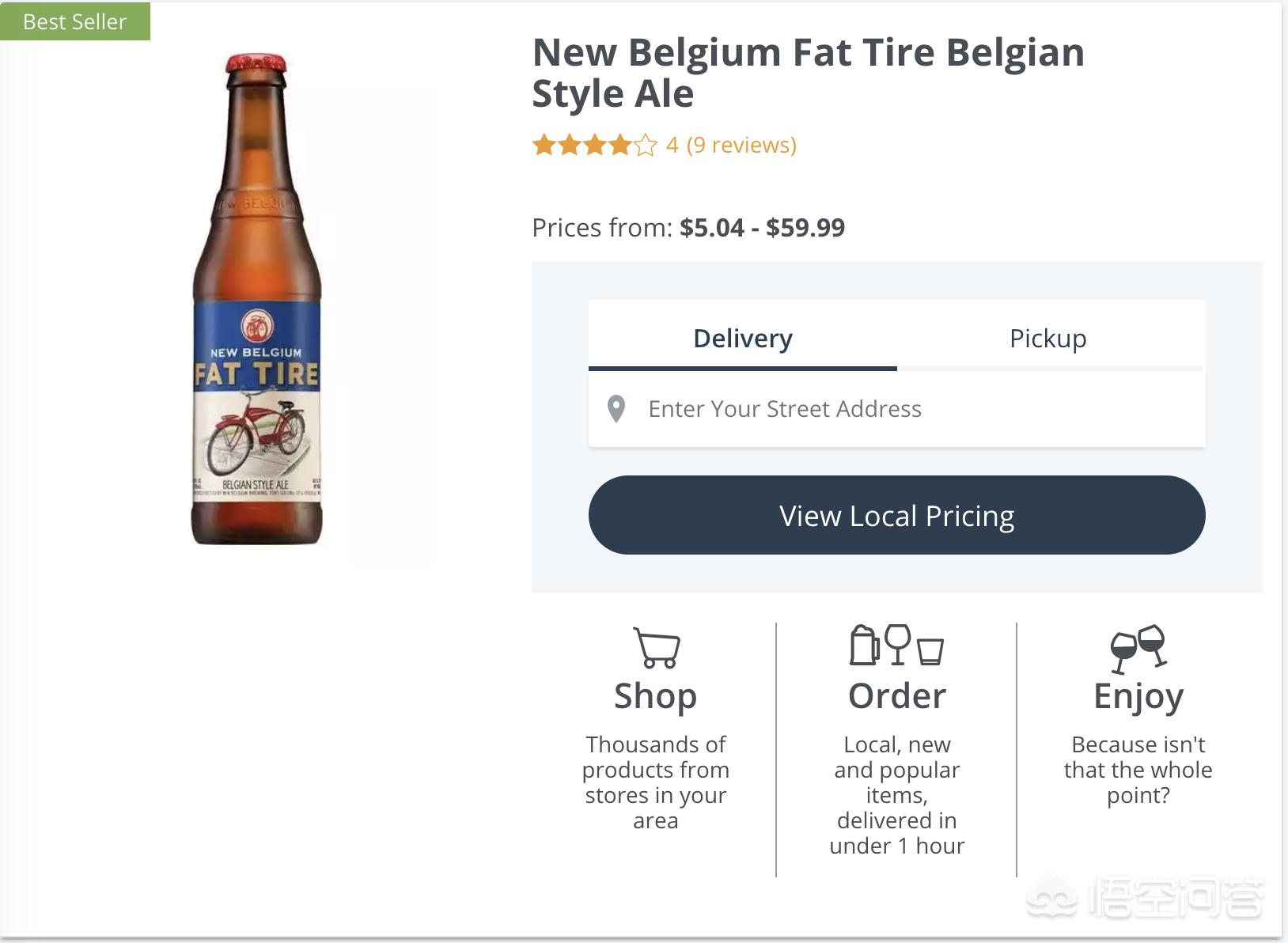Click the View Local Pricing button

(x=896, y=515)
